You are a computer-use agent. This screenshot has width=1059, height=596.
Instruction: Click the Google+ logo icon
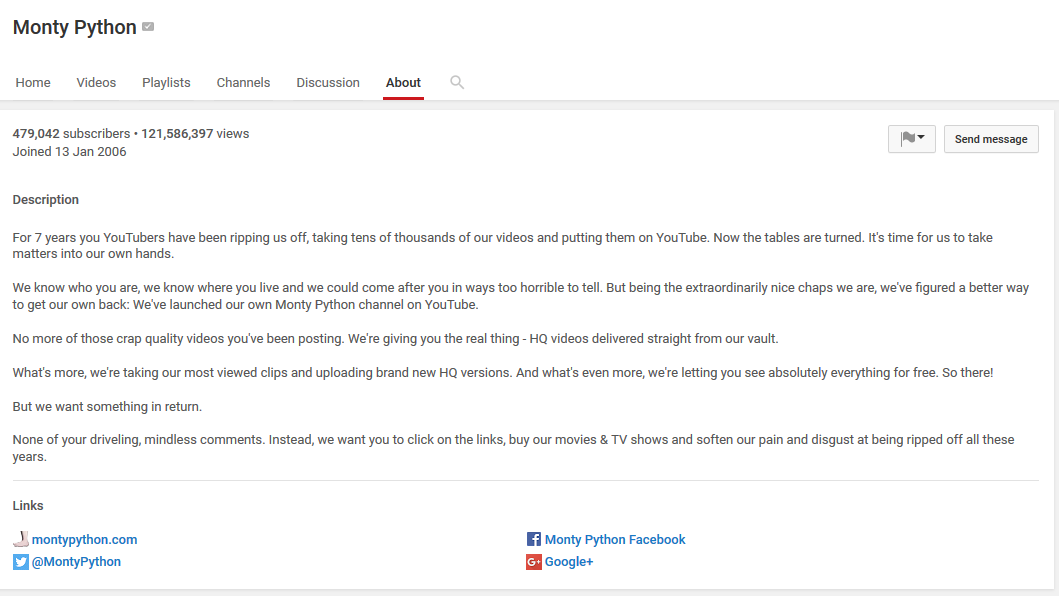tap(534, 562)
